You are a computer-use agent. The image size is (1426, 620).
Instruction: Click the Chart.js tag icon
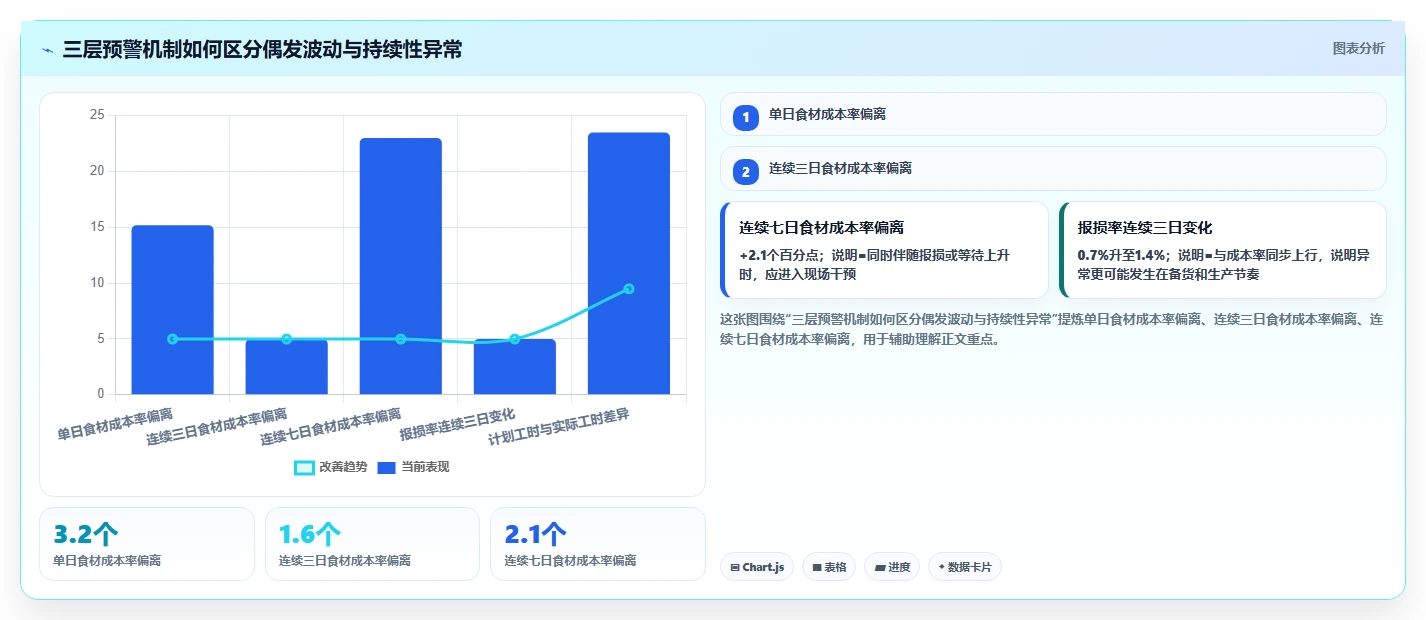tap(735, 568)
